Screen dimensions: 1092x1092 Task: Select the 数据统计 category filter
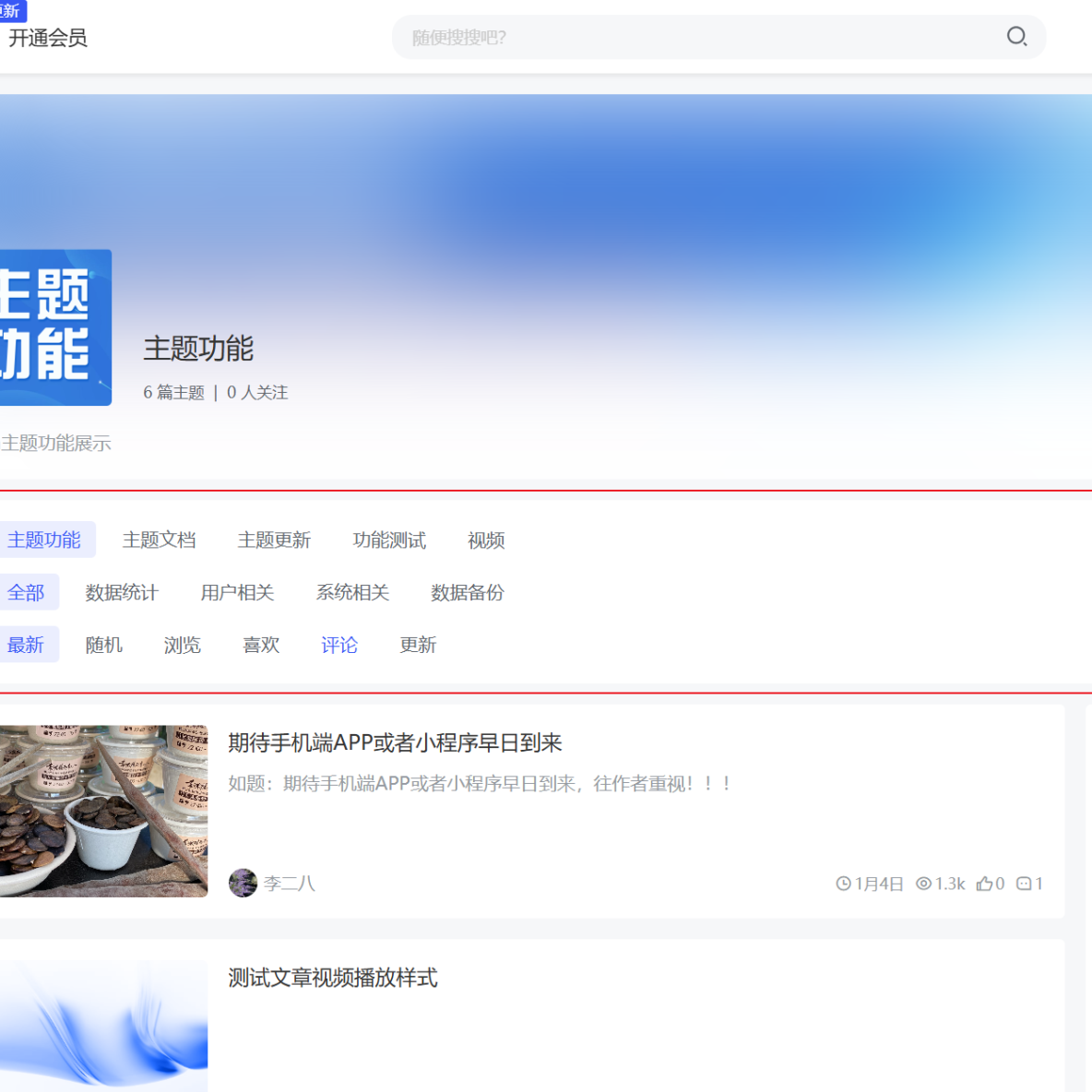(x=122, y=592)
